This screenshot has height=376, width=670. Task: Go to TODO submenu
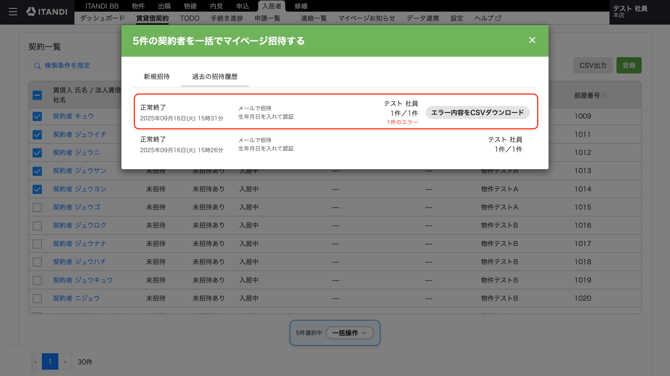(189, 18)
